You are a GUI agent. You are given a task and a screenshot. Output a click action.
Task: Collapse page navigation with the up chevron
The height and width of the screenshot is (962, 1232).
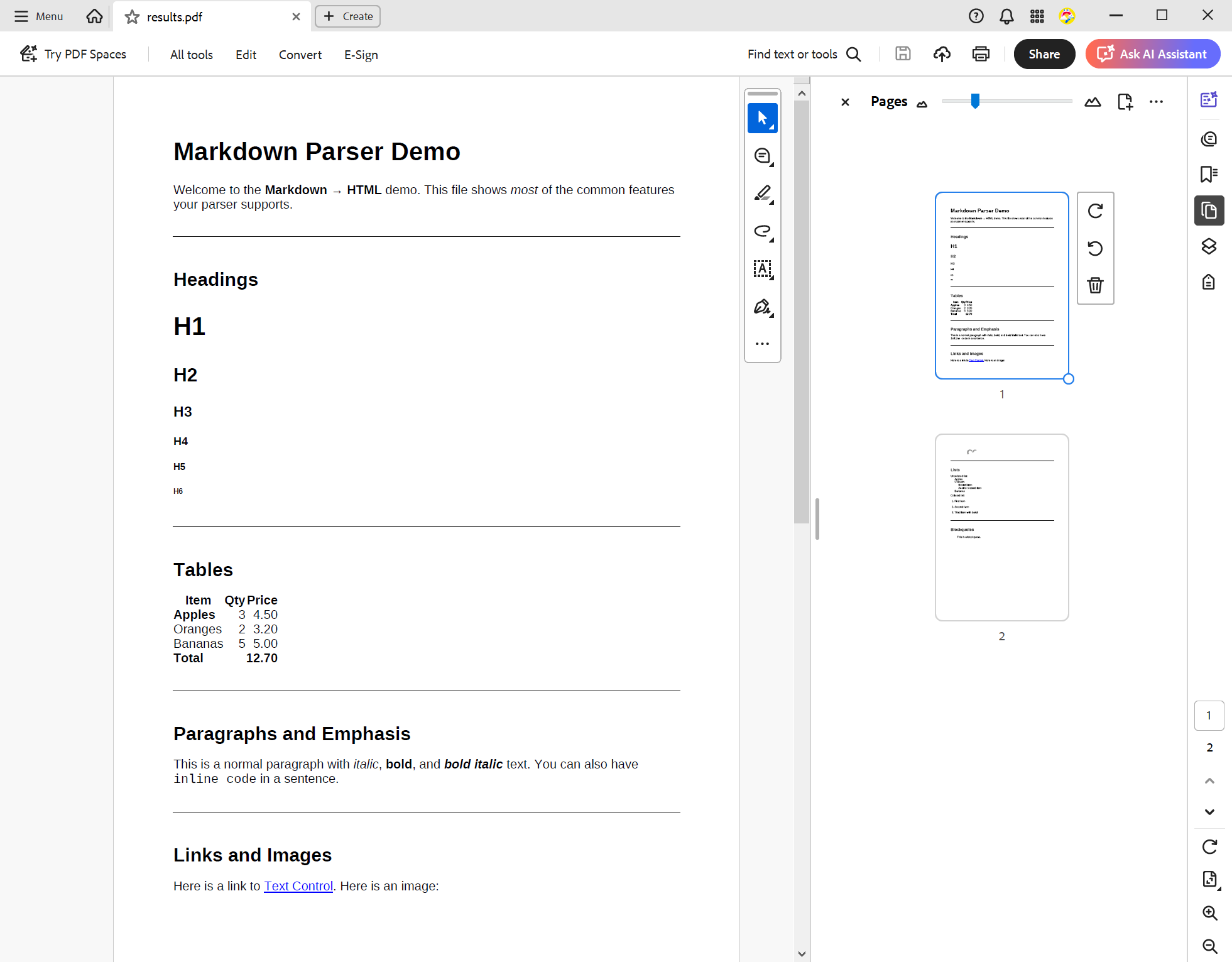point(1209,780)
